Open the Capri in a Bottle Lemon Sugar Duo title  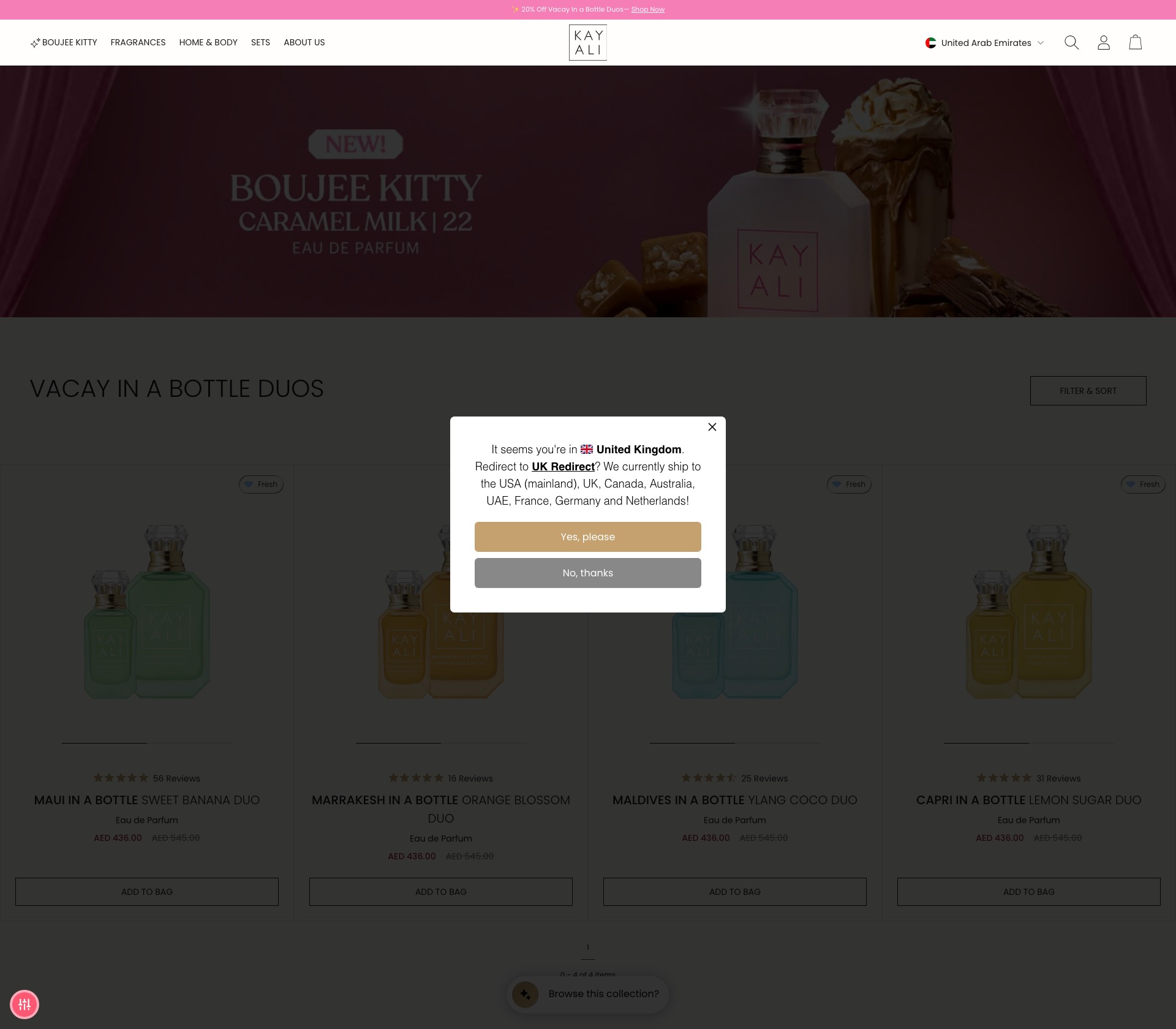[1029, 800]
